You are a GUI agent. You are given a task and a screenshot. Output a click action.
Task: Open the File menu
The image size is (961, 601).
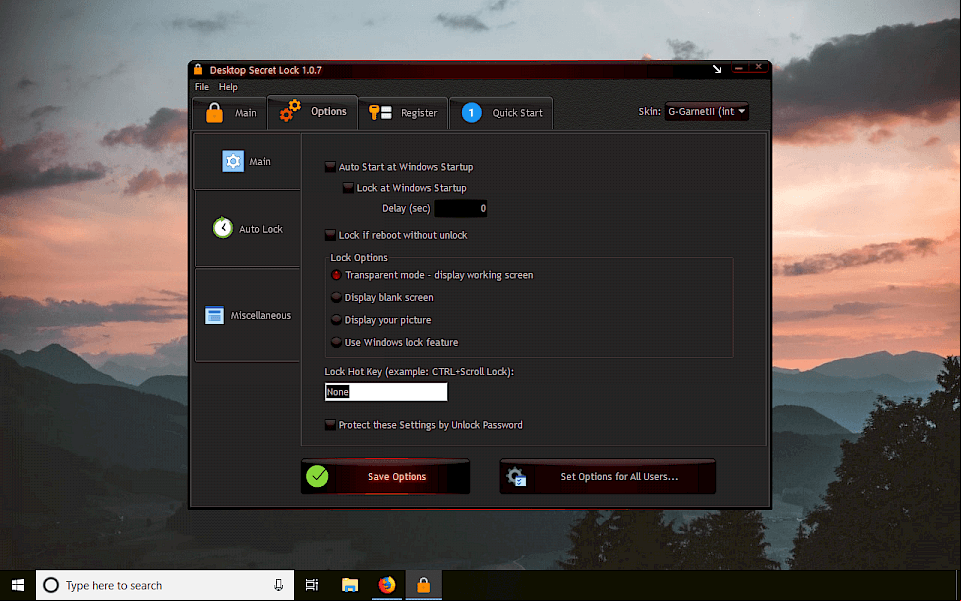point(202,87)
